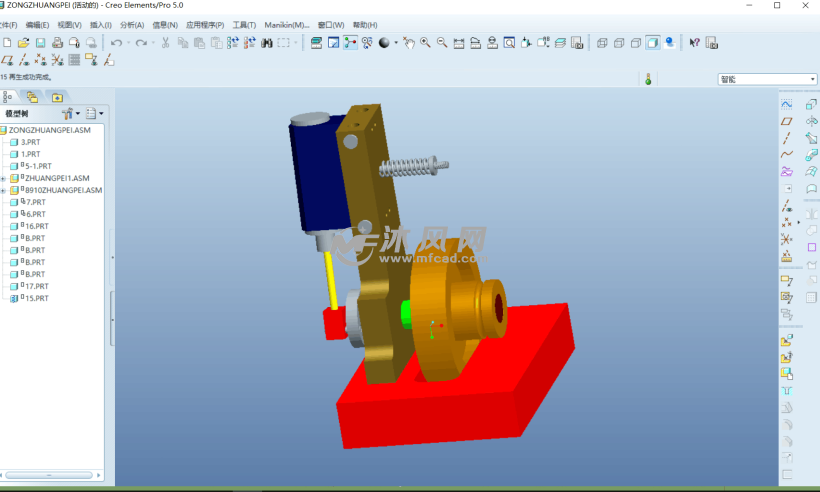Screen dimensions: 820x492
Task: Expand the ZHUANGPEI1.ASM subassembly
Action: tap(3, 179)
